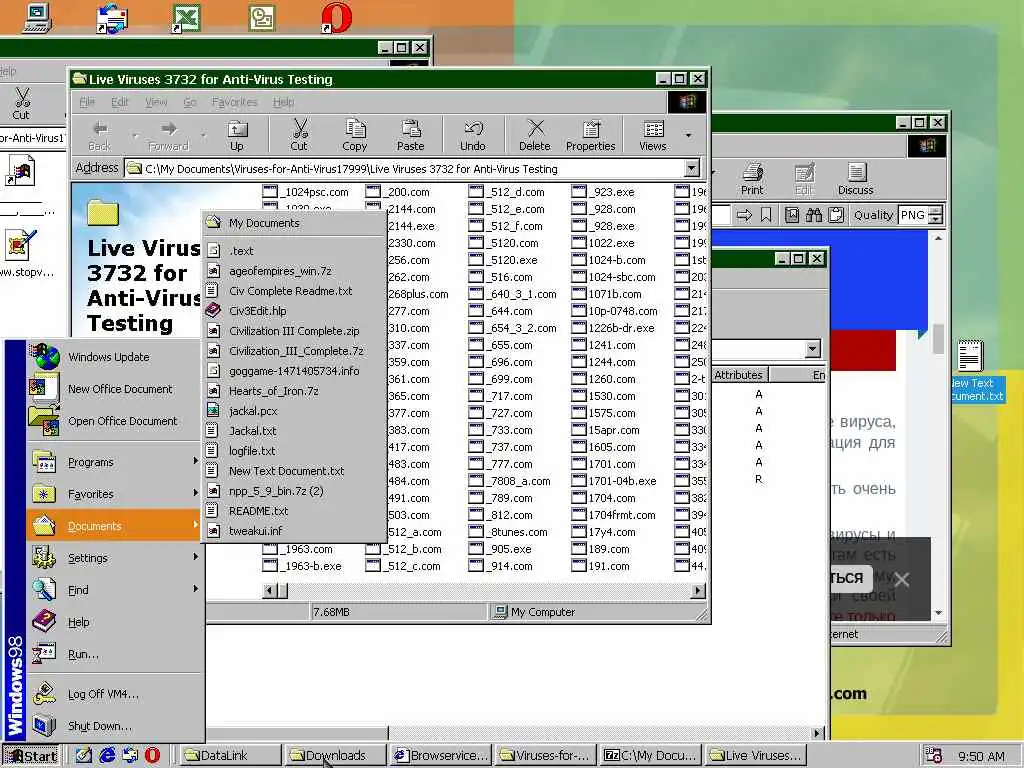Click the horizontal scrollbar right arrow in file list

(x=698, y=591)
